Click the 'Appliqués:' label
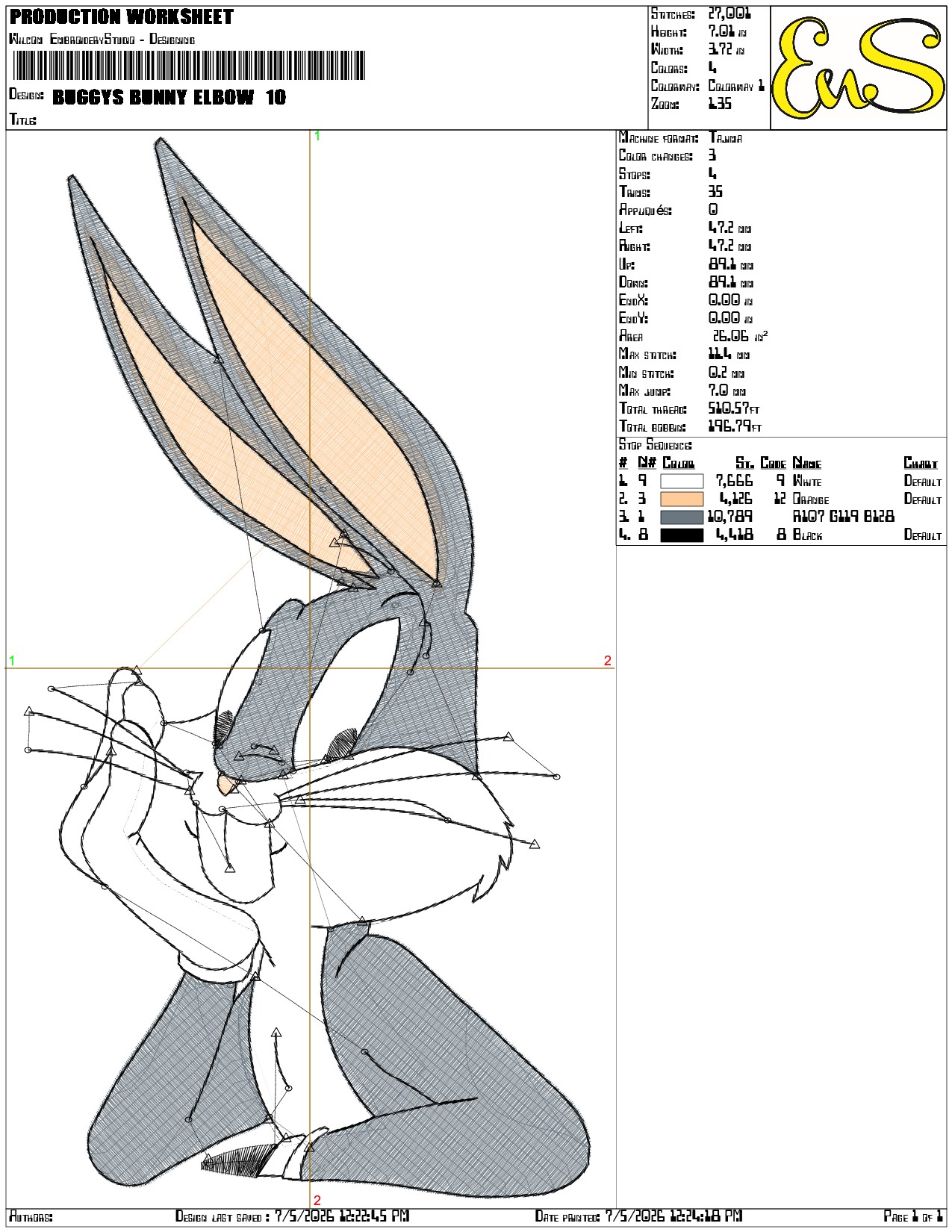 click(x=645, y=210)
